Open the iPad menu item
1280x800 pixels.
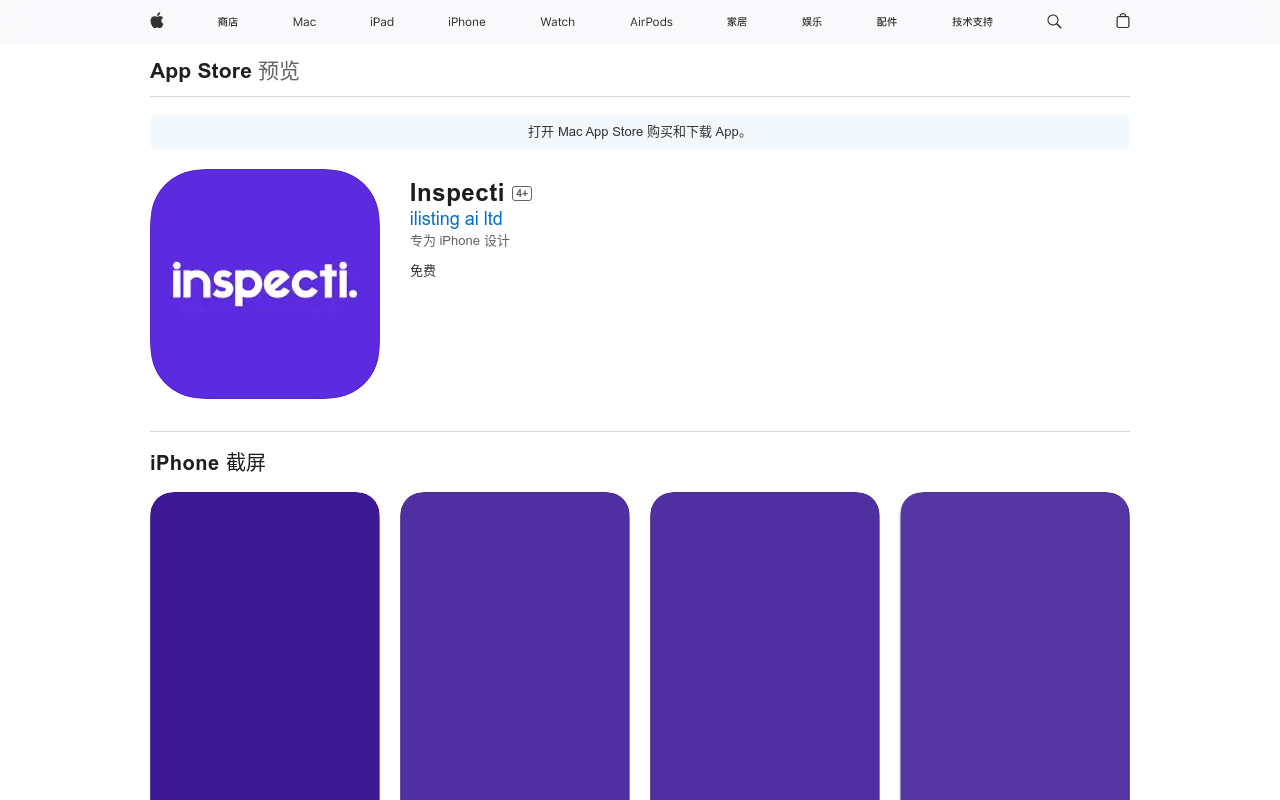pos(382,22)
